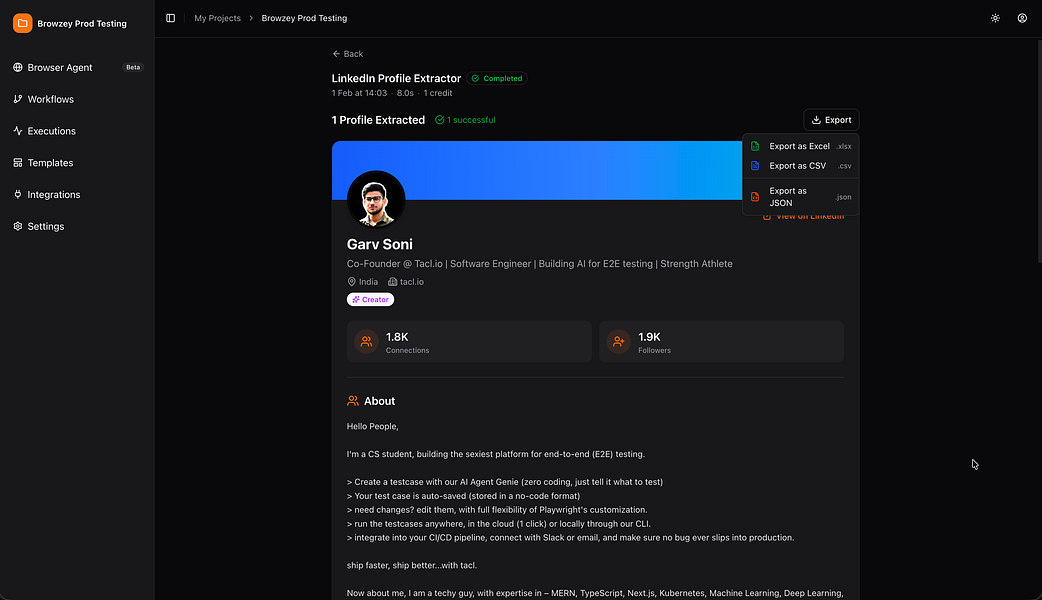Screen dimensions: 1042x600
Task: Click the tacl.io company building icon
Action: [393, 282]
